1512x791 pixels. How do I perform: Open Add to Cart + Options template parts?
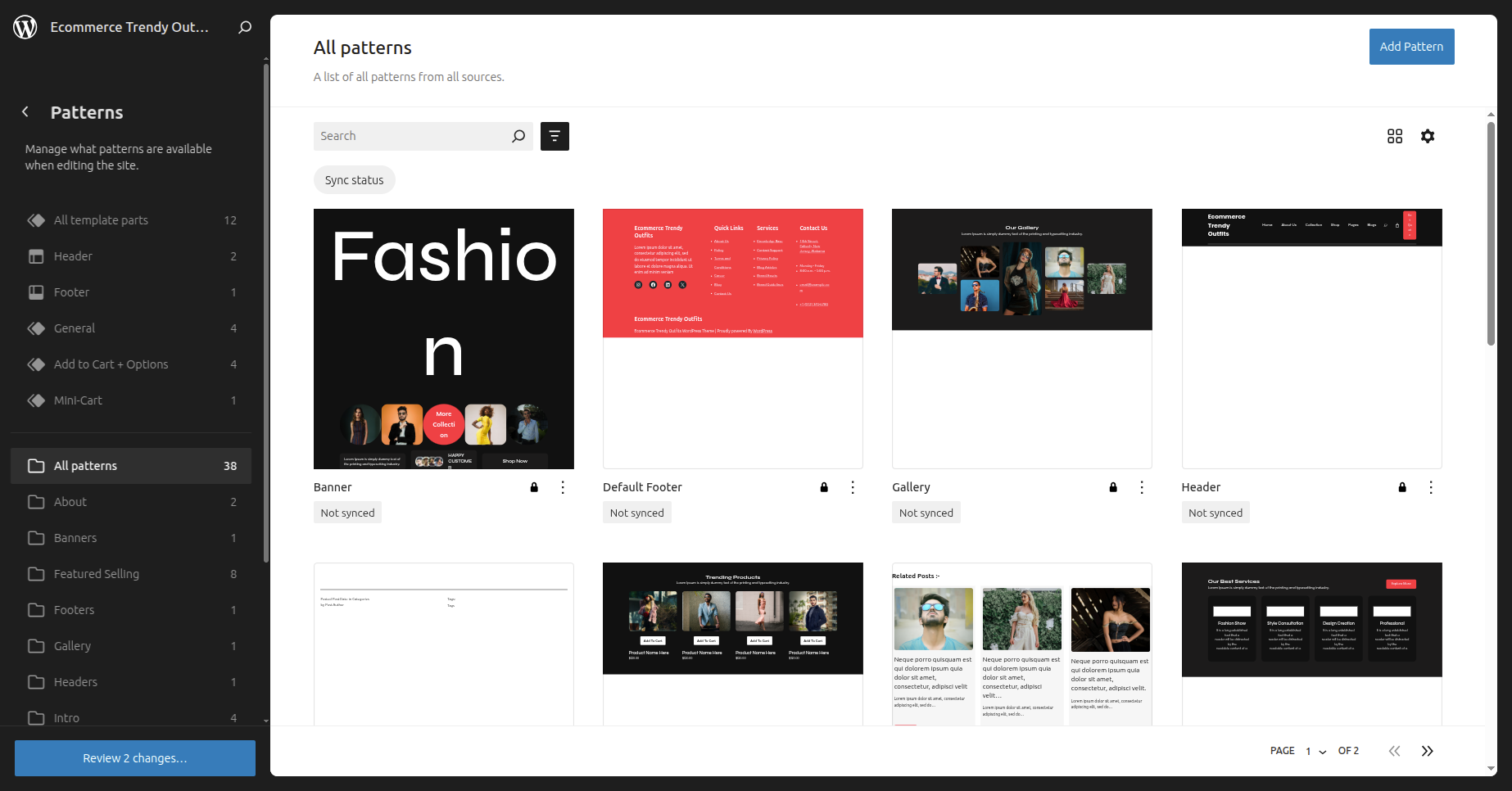tap(131, 364)
